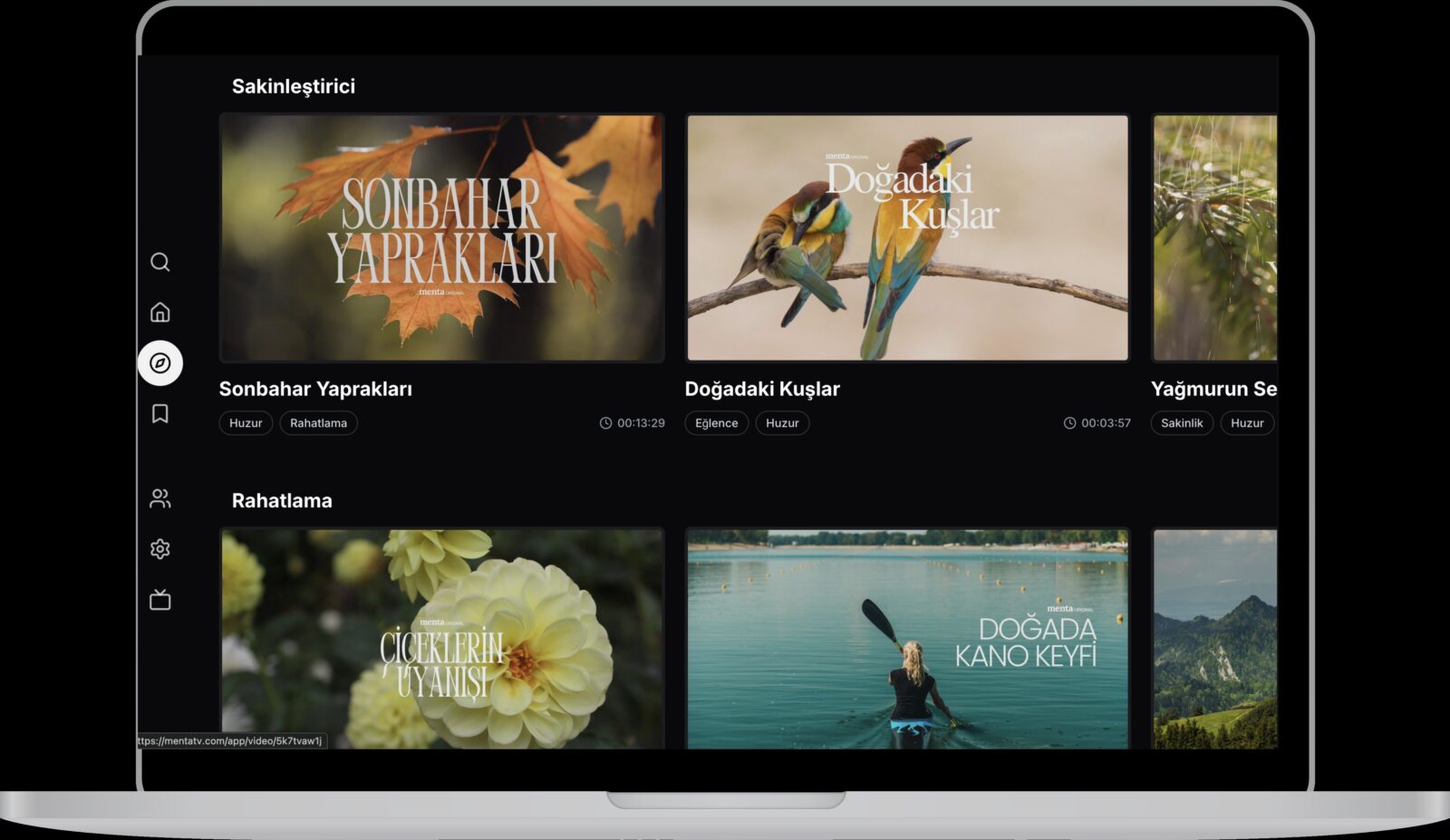Screen dimensions: 1450x840
Task: Open search from the sidebar magnifier icon
Action: pos(160,262)
